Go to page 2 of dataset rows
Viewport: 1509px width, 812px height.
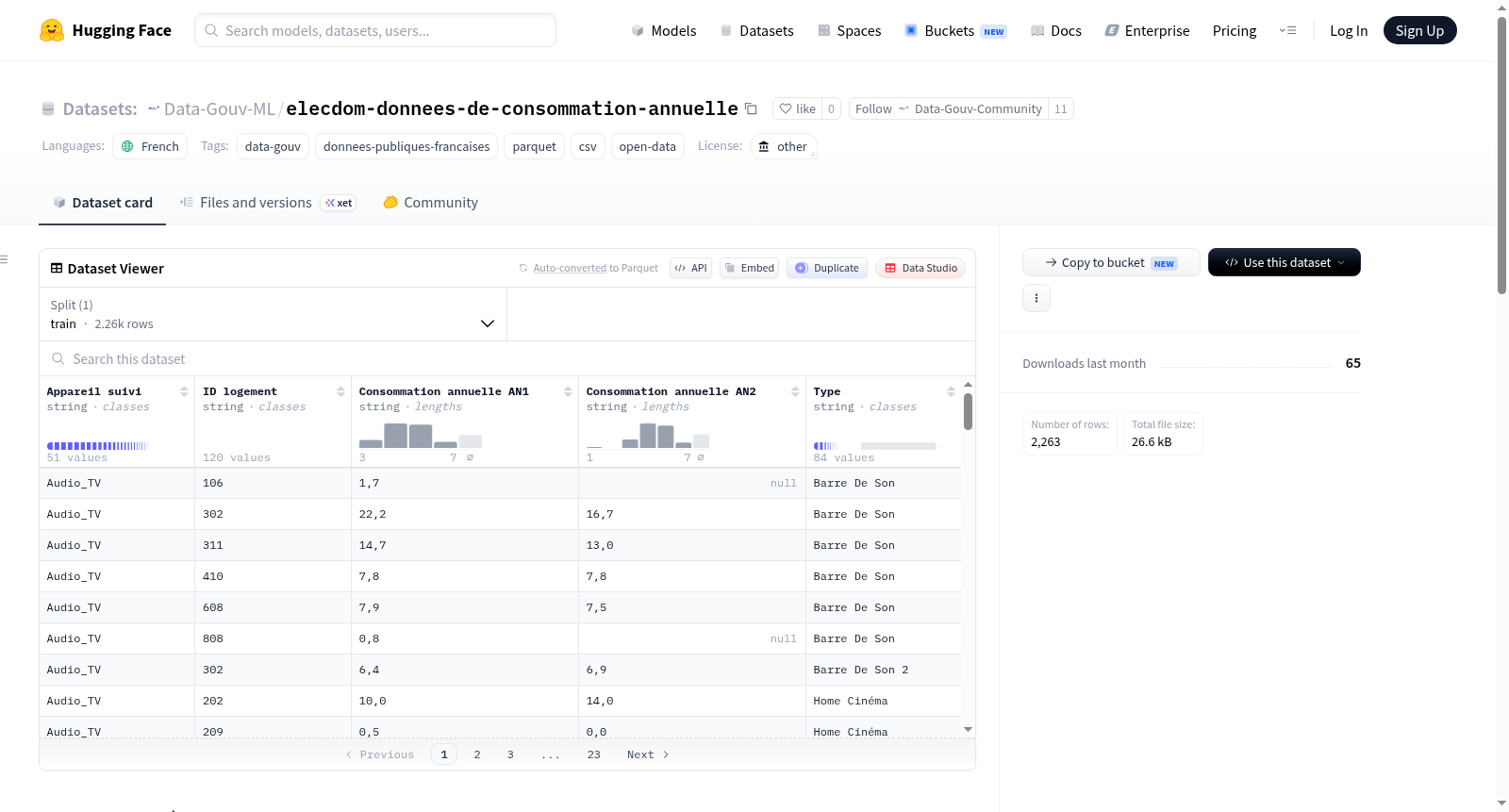click(x=477, y=754)
